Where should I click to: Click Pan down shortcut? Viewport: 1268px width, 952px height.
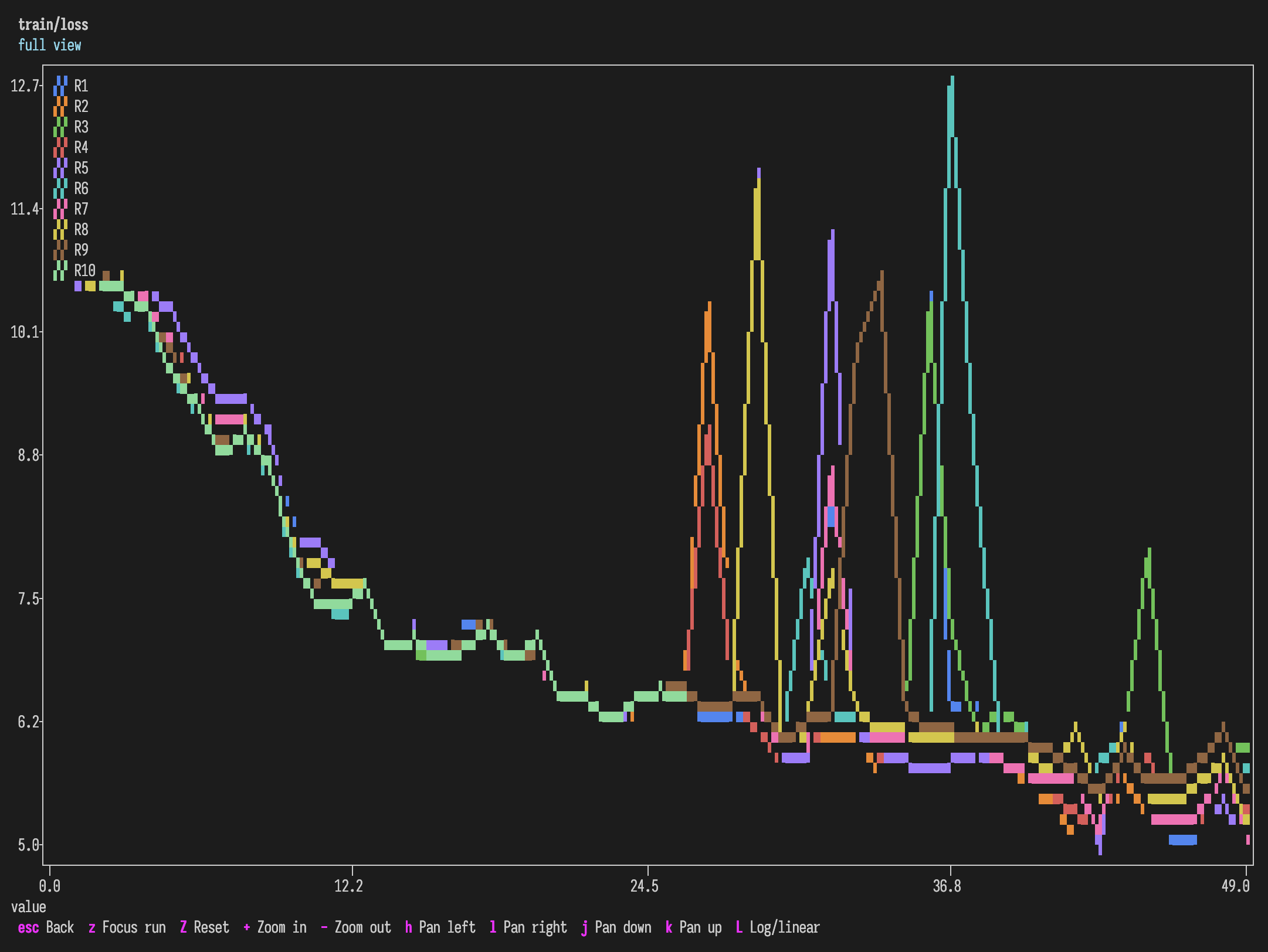click(616, 927)
